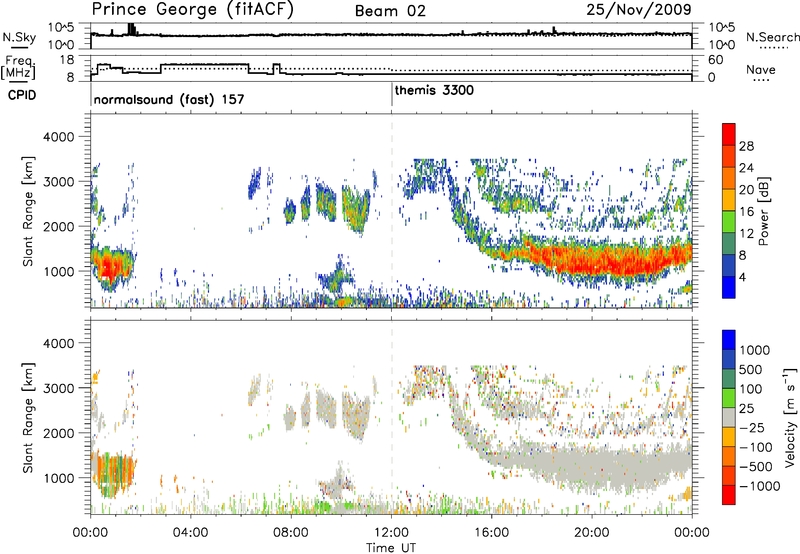Select the 'N.Sky' axis label
Viewport: 800px width, 554px height.
coord(19,37)
